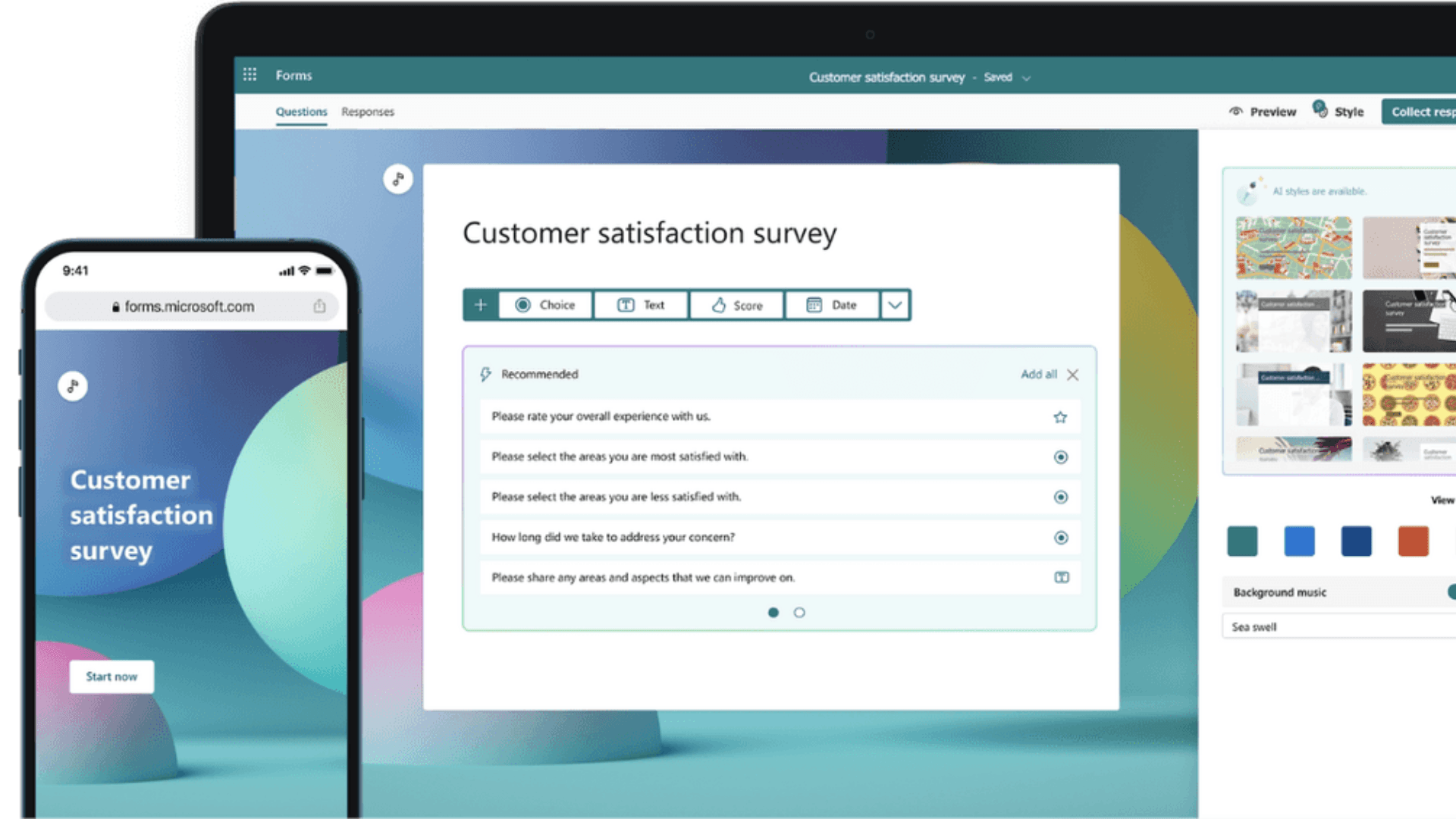Click choice icon on address your concern question
This screenshot has width=1456, height=819.
(x=1061, y=538)
